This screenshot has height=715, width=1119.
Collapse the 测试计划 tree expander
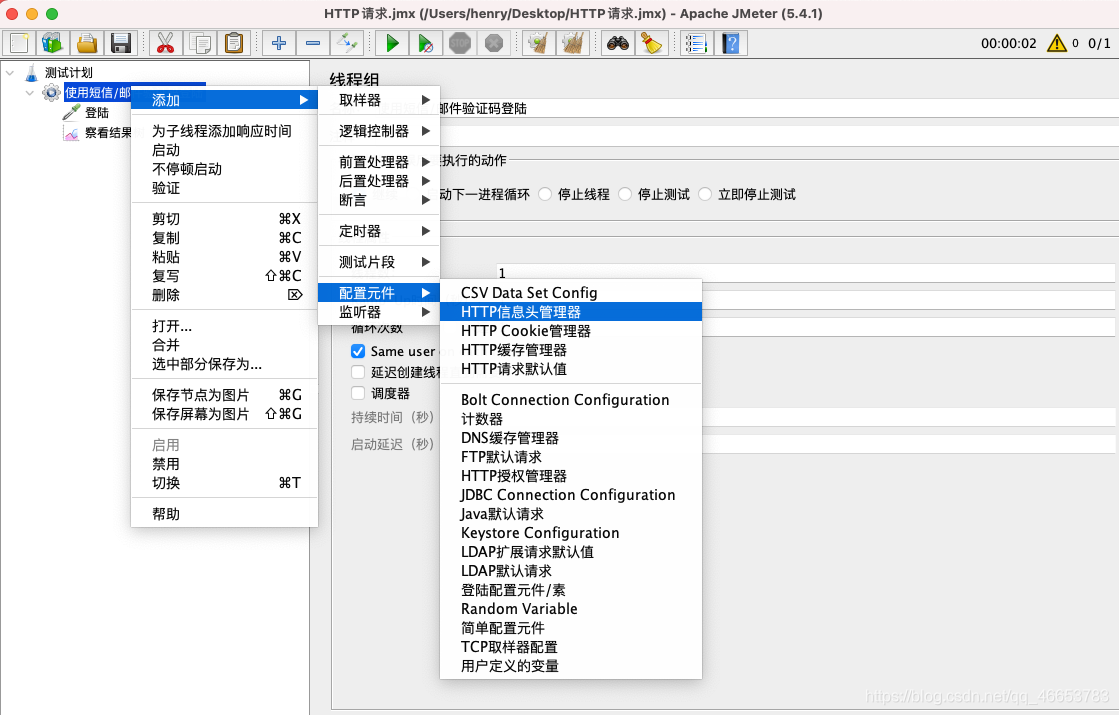point(10,73)
